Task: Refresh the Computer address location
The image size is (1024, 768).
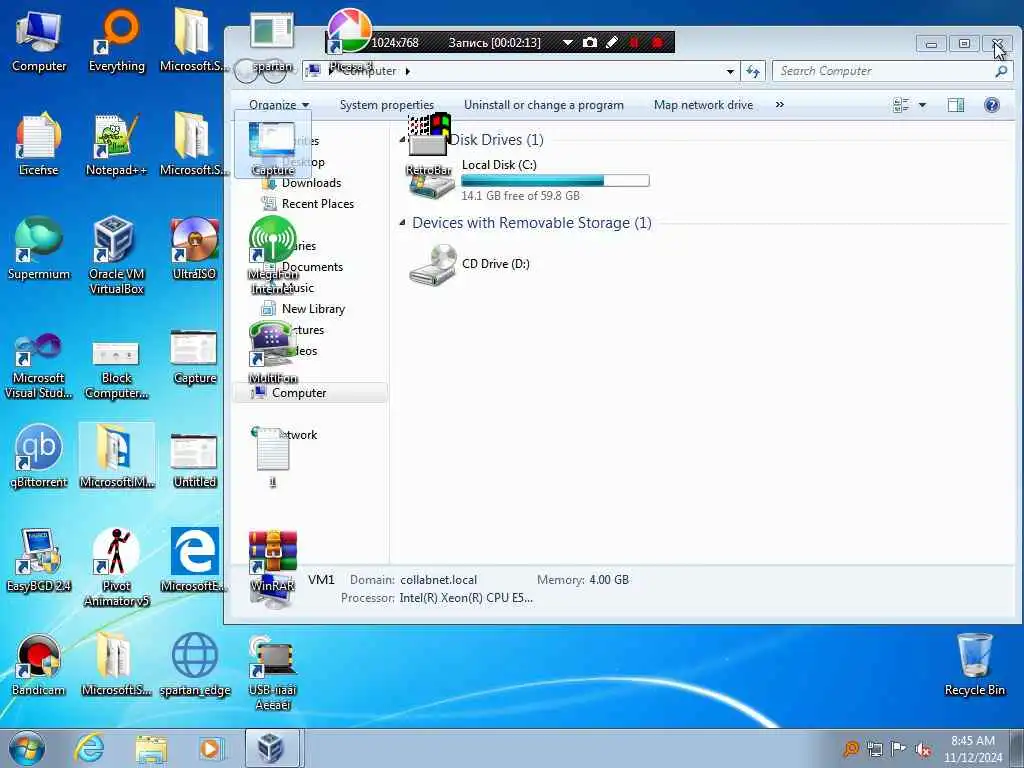Action: pos(753,71)
